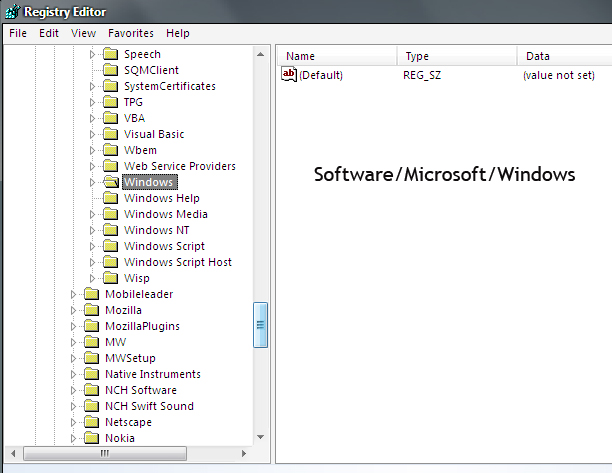The width and height of the screenshot is (612, 473).
Task: Click the horizontal scroll left arrow
Action: pos(13,453)
